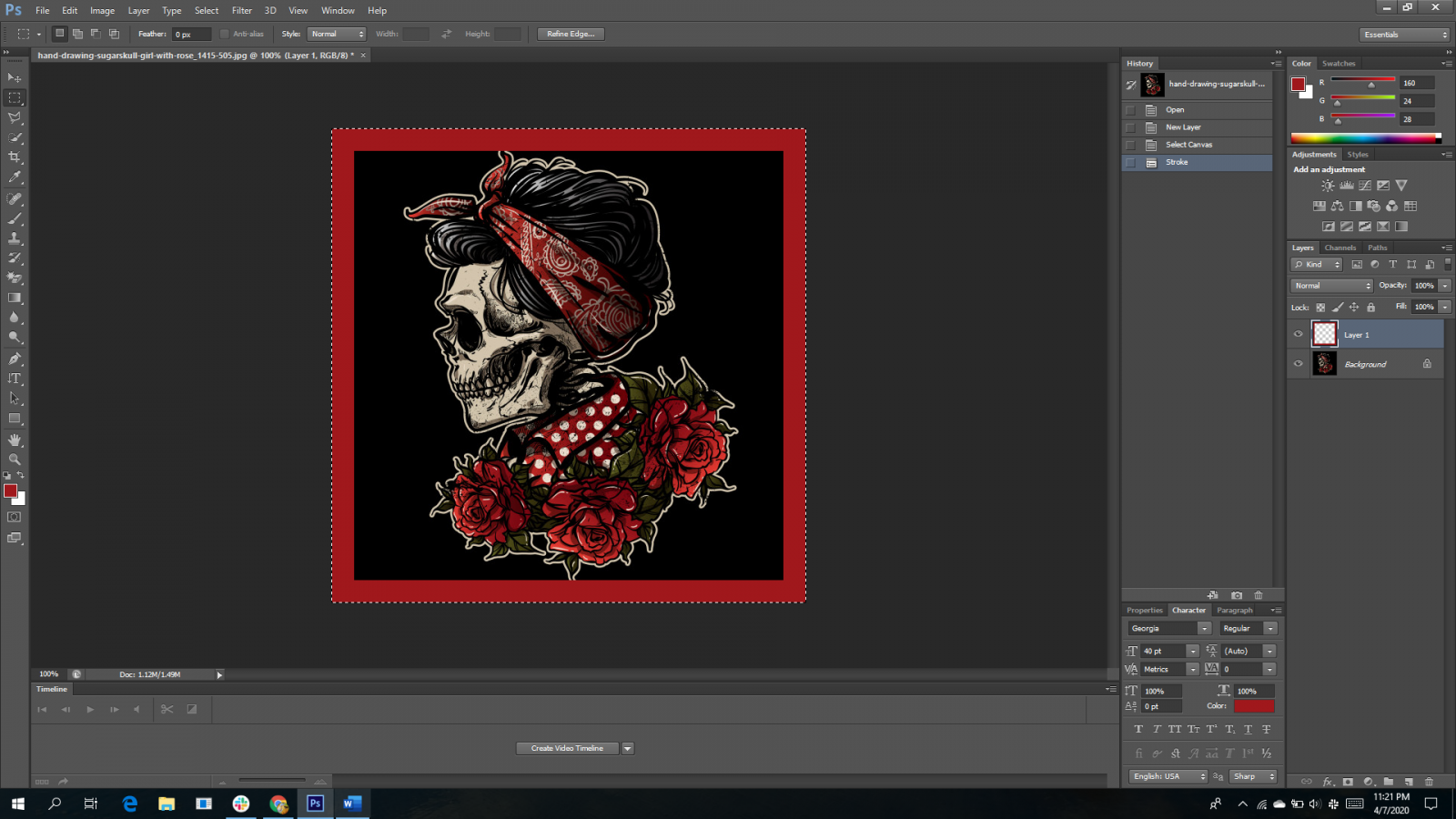This screenshot has height=819, width=1456.
Task: Click the Brightness/Contrast adjustment icon
Action: pos(1328,186)
